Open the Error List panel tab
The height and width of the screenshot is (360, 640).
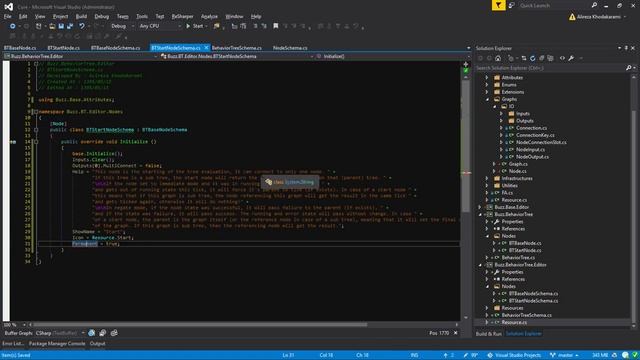click(13, 344)
